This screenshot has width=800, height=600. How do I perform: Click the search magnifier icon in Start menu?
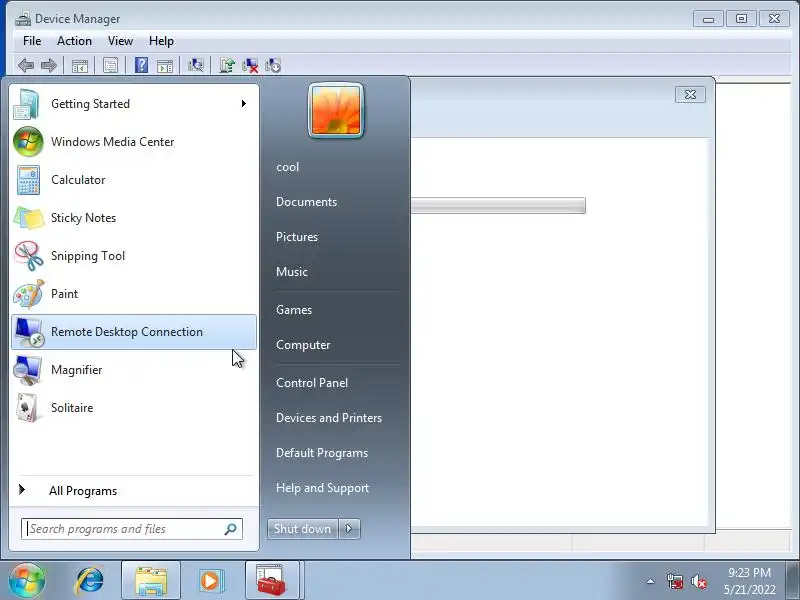pos(231,529)
